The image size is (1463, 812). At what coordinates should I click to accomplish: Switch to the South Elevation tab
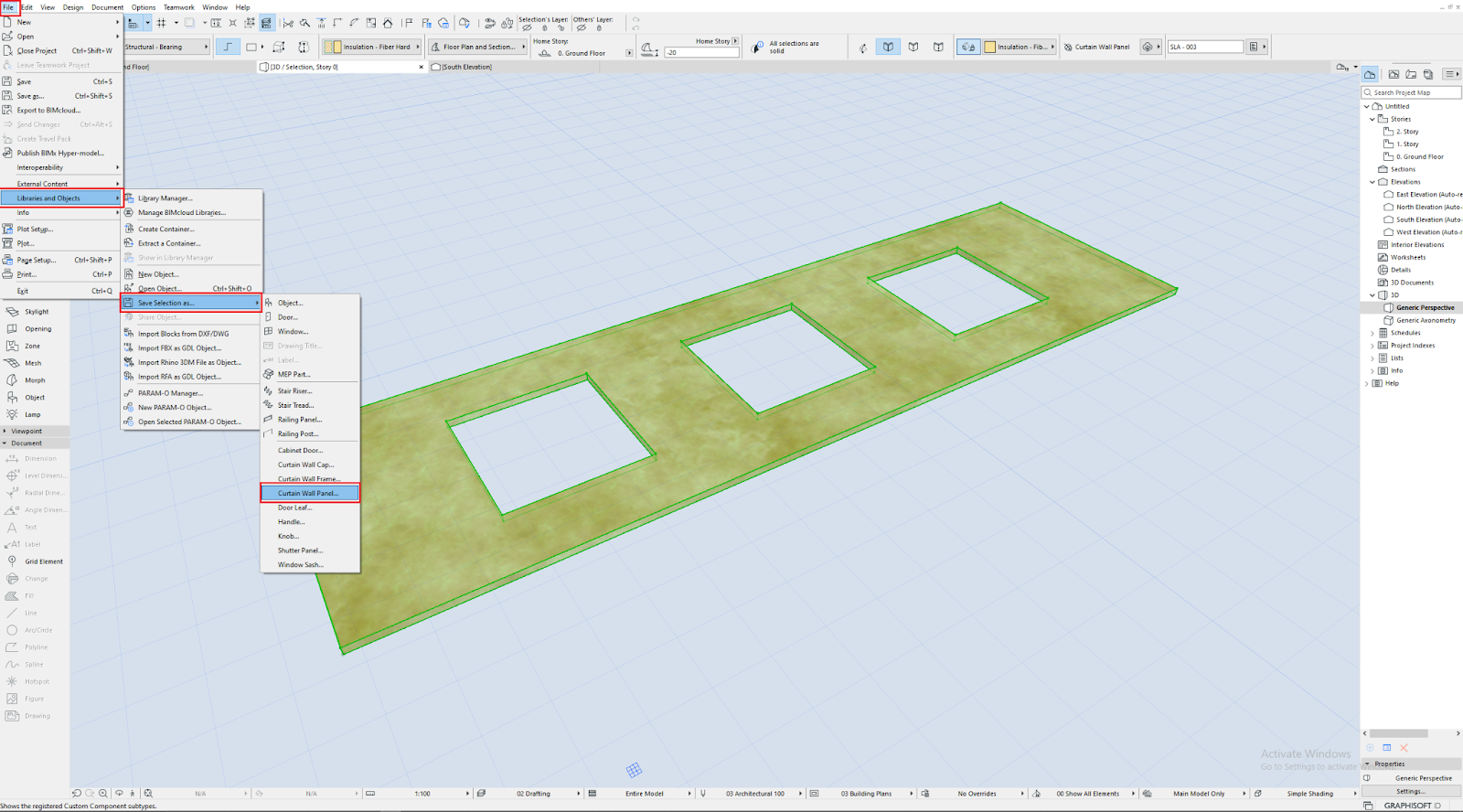(467, 67)
